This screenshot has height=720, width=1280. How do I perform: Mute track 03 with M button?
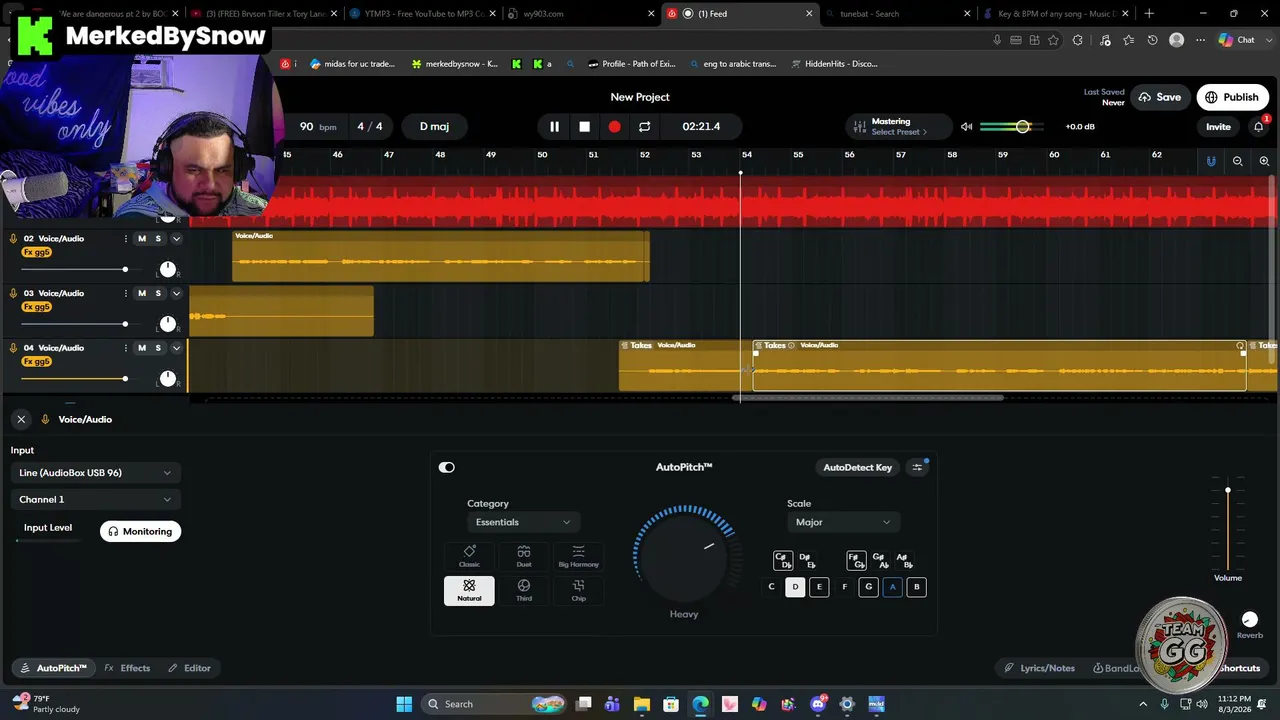[x=142, y=293]
